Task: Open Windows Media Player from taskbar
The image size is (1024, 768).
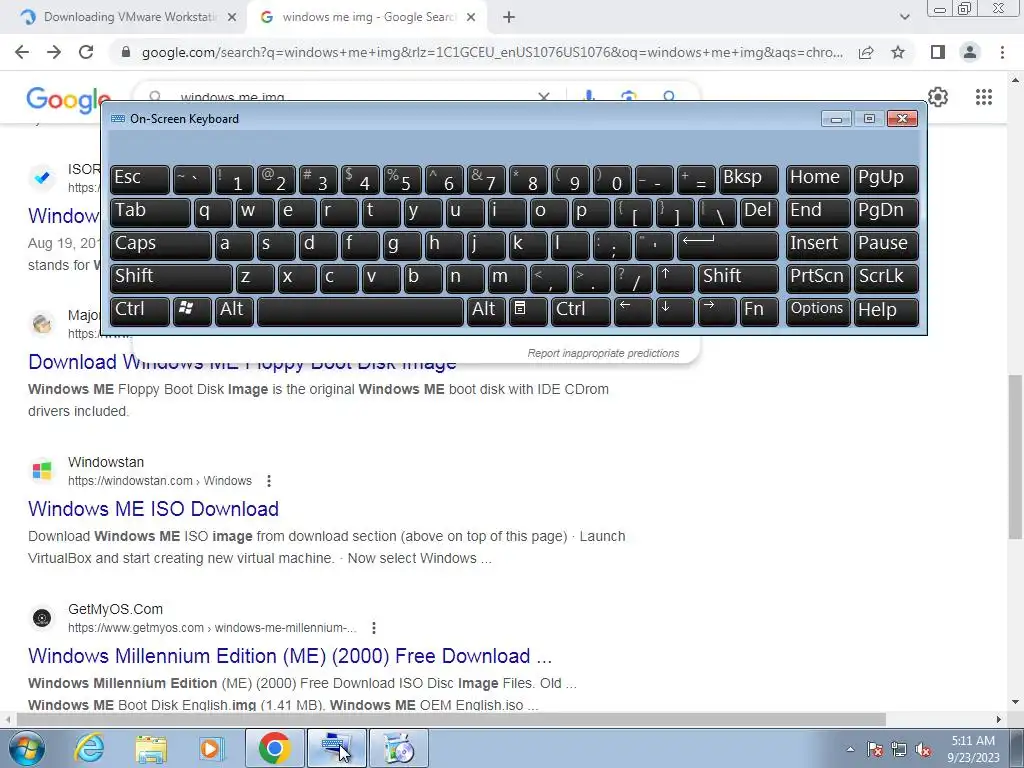Action: tap(212, 748)
